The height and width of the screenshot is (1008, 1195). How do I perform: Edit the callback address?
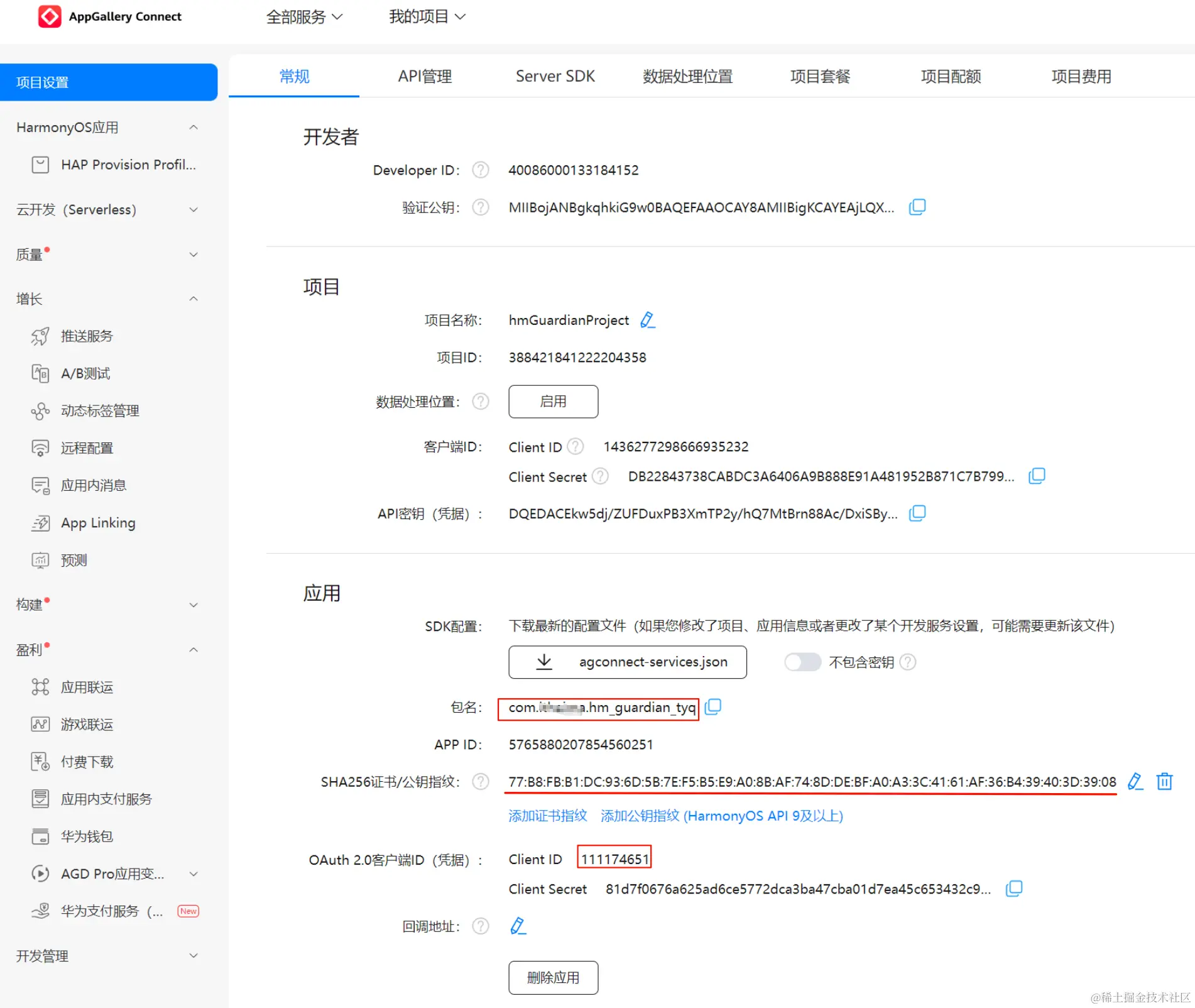[x=518, y=926]
